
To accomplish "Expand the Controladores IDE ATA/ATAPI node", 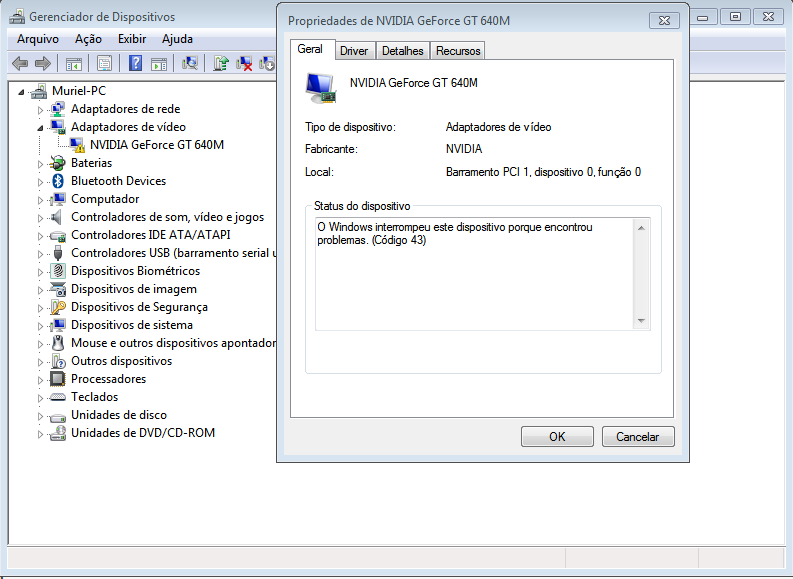I will pyautogui.click(x=40, y=236).
